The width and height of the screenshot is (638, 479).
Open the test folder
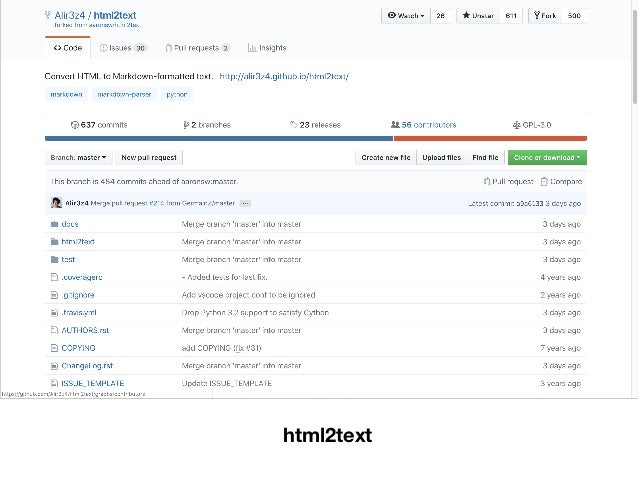coord(68,260)
